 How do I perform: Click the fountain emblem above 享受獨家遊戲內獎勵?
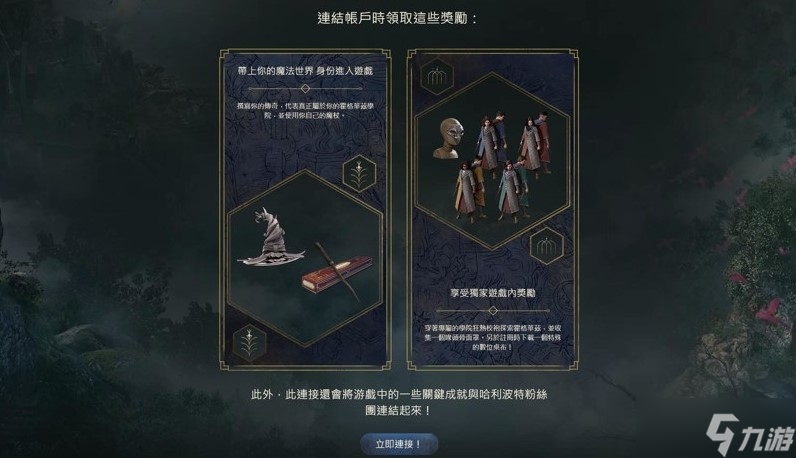tap(546, 246)
